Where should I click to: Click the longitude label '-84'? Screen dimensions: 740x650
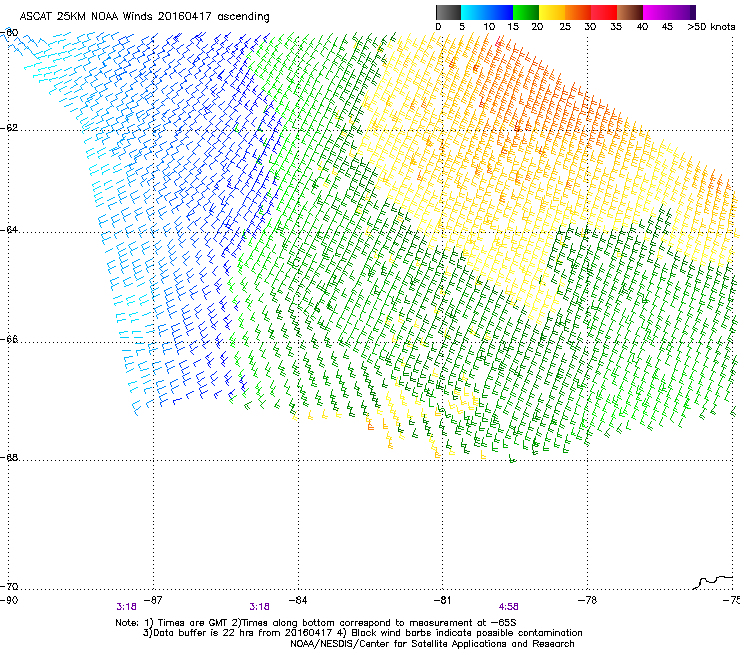point(298,600)
